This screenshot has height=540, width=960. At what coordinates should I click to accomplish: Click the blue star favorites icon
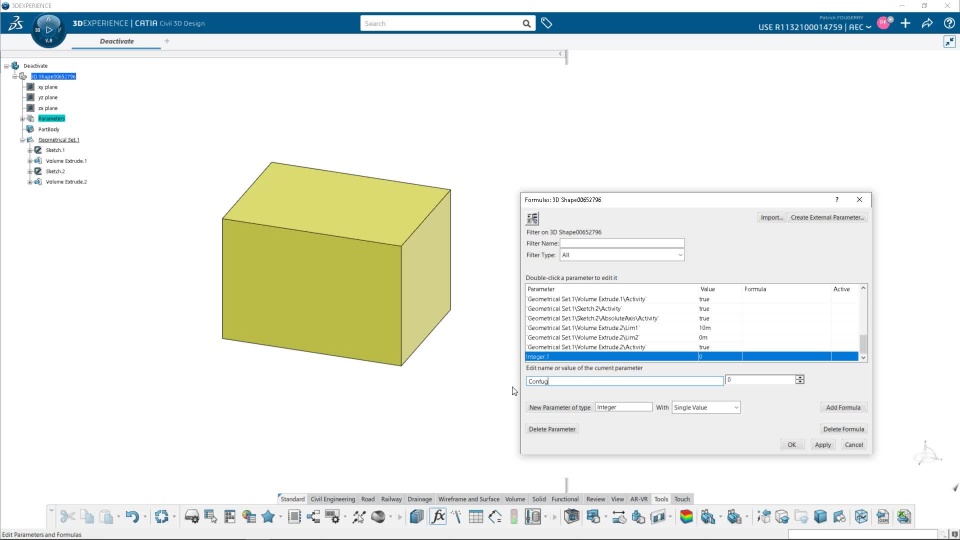pyautogui.click(x=268, y=517)
